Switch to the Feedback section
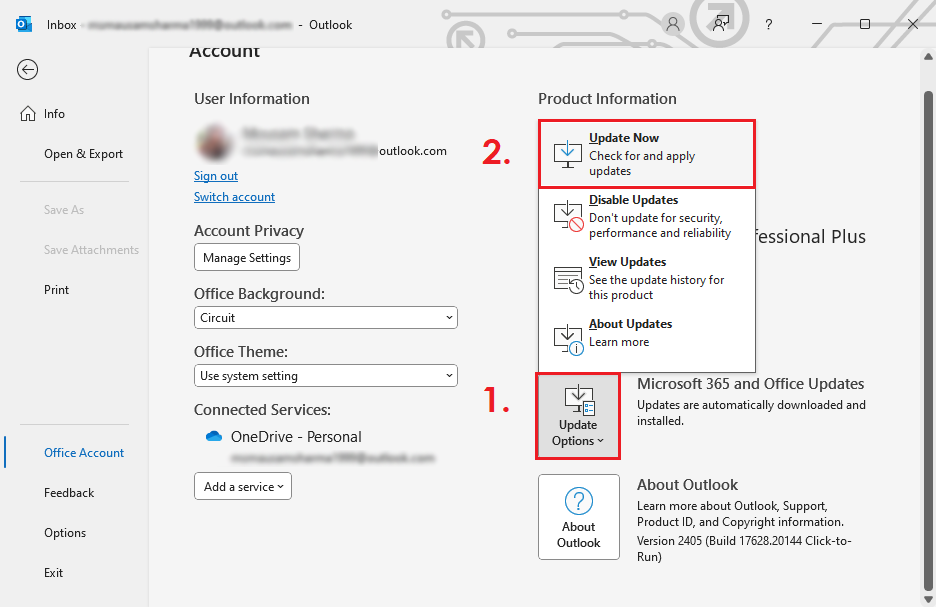This screenshot has height=607, width=936. (x=69, y=492)
